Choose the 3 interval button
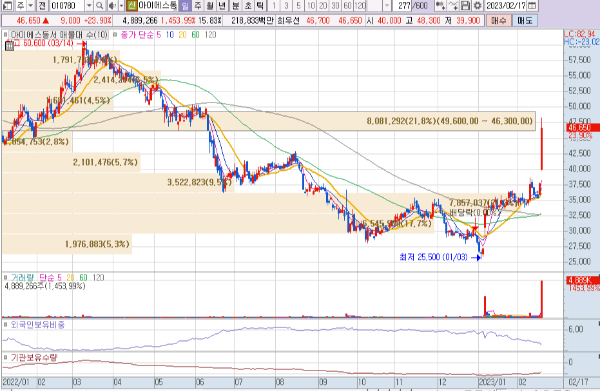 point(286,5)
